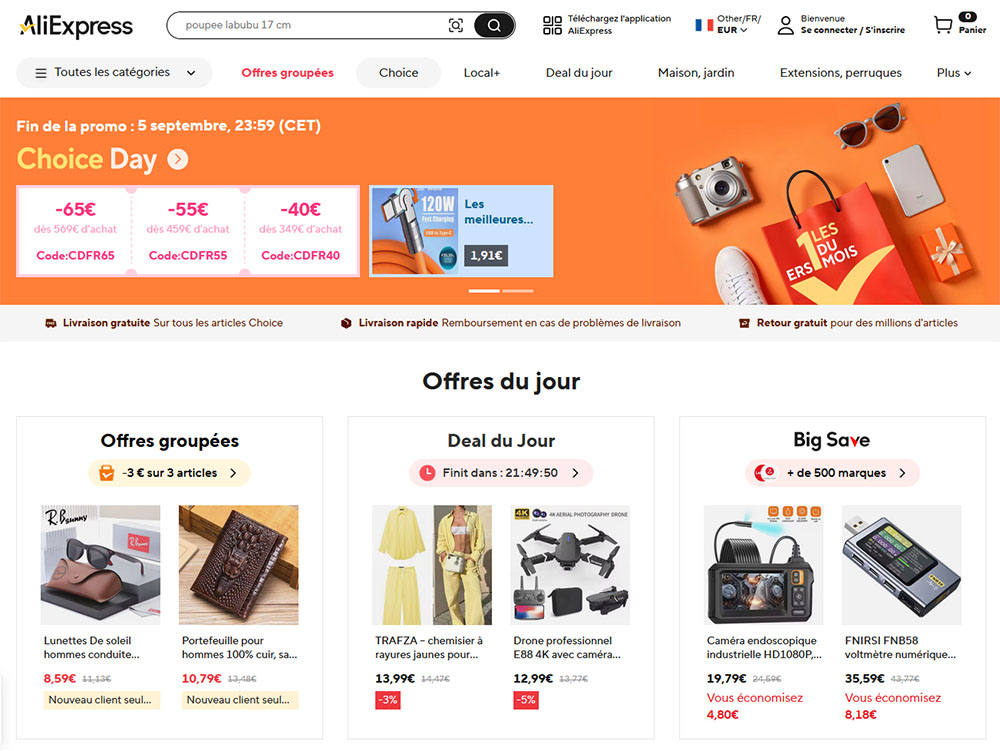1000x751 pixels.
Task: Click the -3 € sur 3 articles button
Action: 169,473
